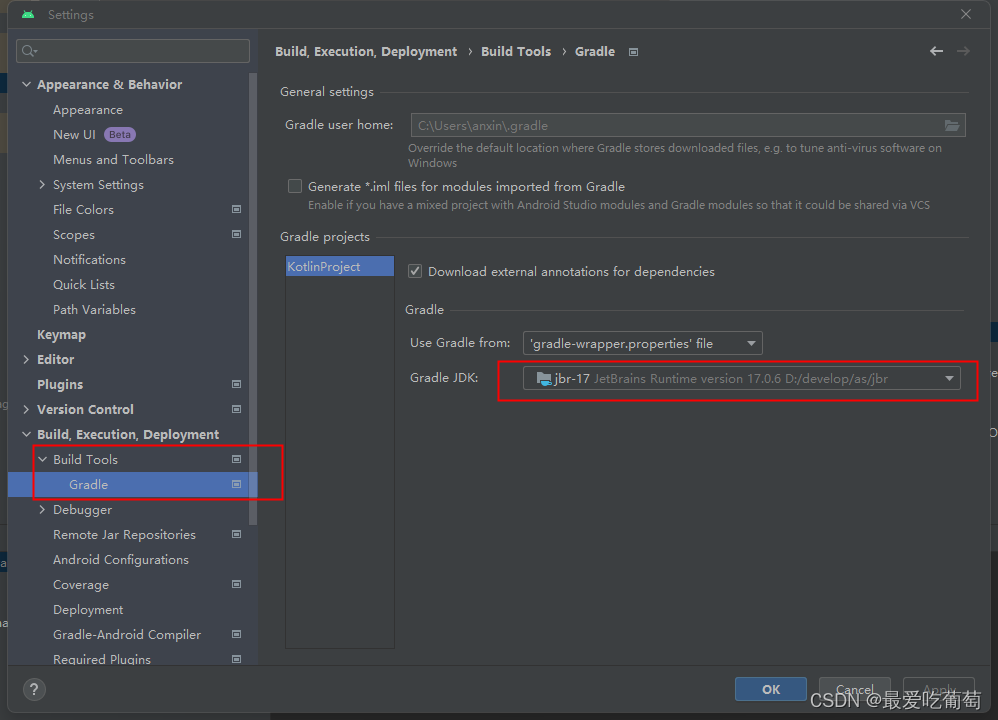Expand the Editor section
The width and height of the screenshot is (998, 720).
tap(26, 359)
